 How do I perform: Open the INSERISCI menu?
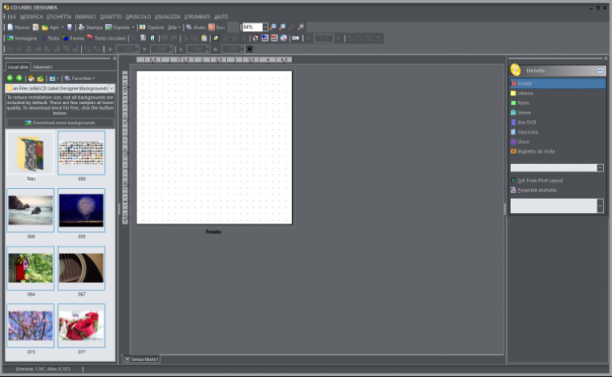[x=85, y=17]
